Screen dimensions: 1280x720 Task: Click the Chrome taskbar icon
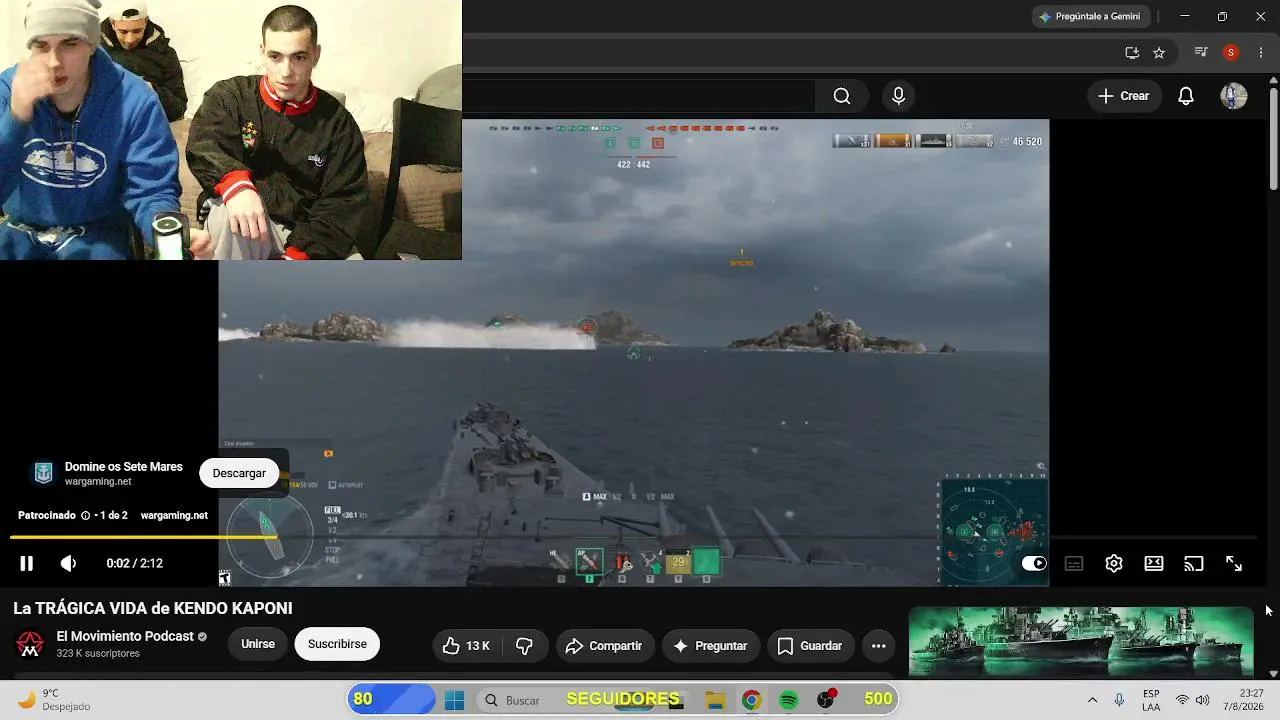click(x=751, y=700)
